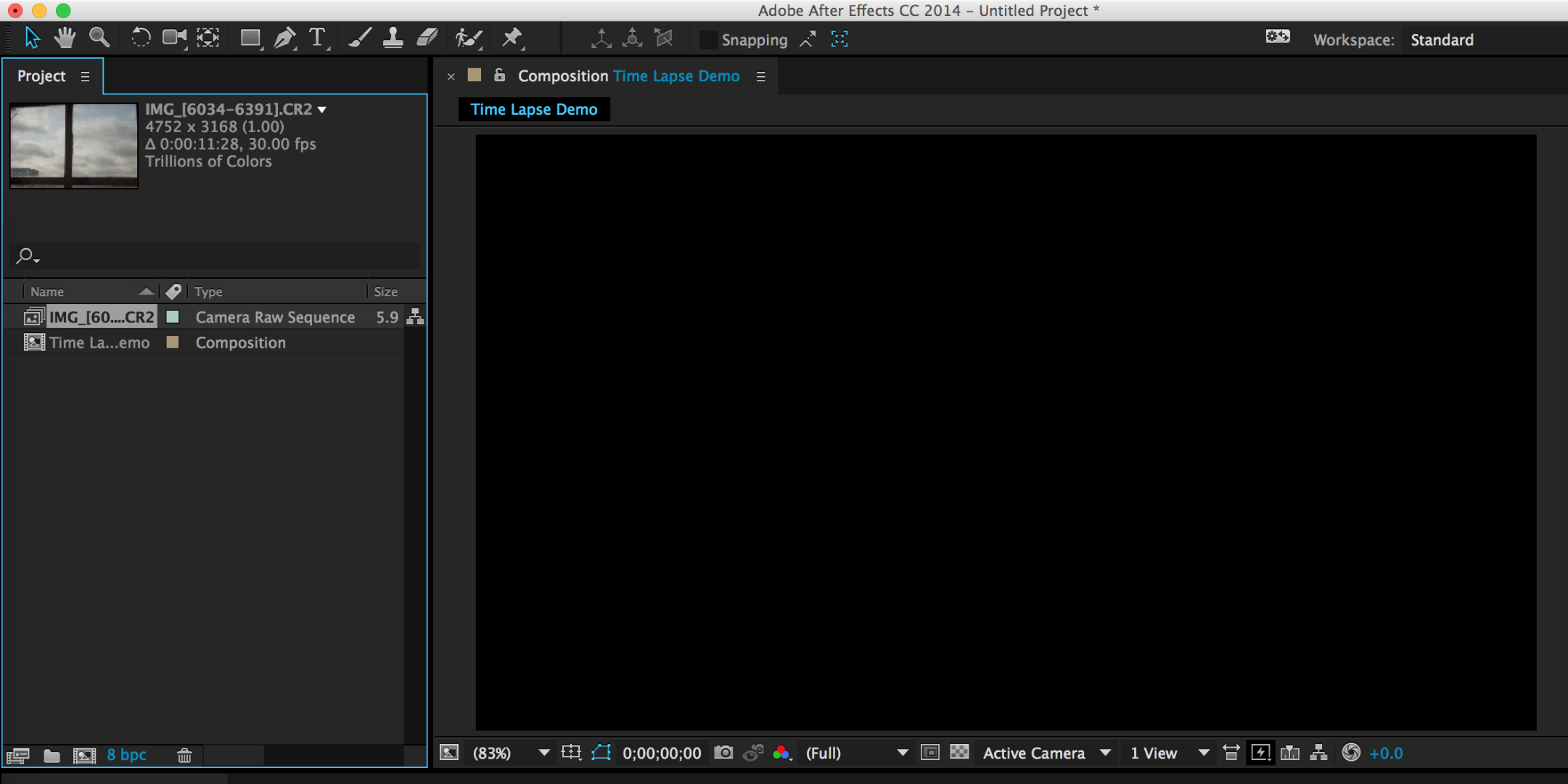This screenshot has height=784, width=1568.
Task: Select the Pan Behind anchor tool
Action: pyautogui.click(x=208, y=38)
